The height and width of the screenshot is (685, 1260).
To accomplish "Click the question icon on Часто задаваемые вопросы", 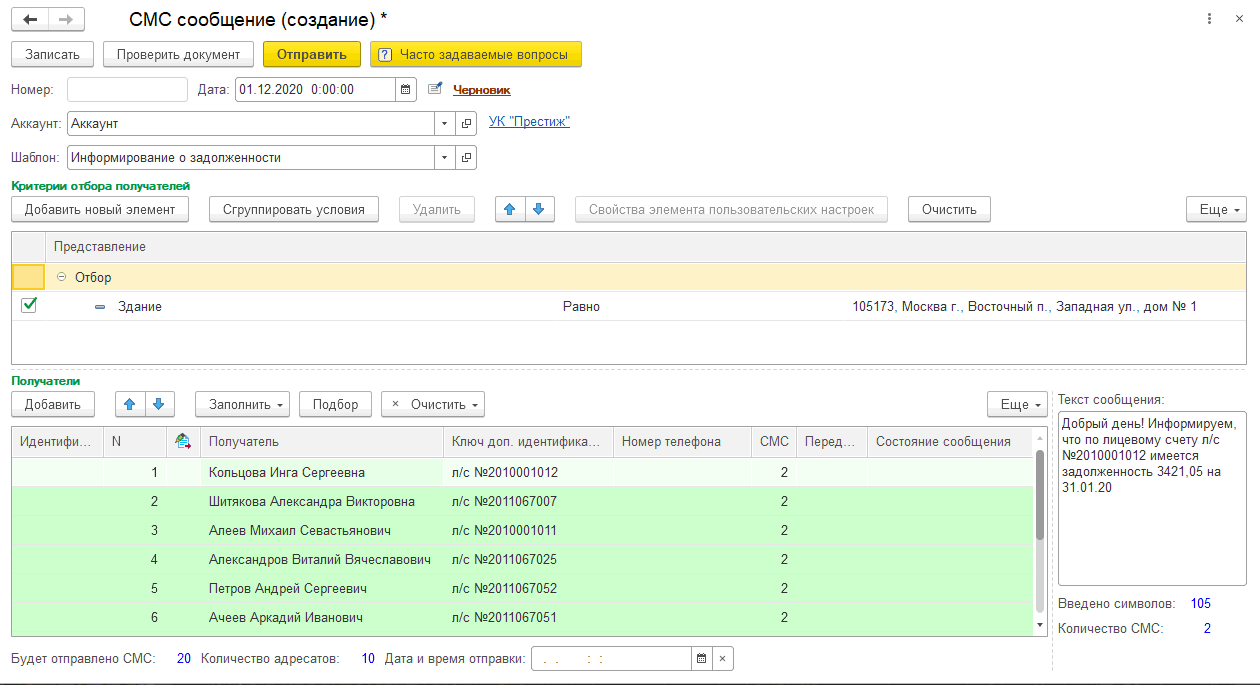I will coord(385,54).
